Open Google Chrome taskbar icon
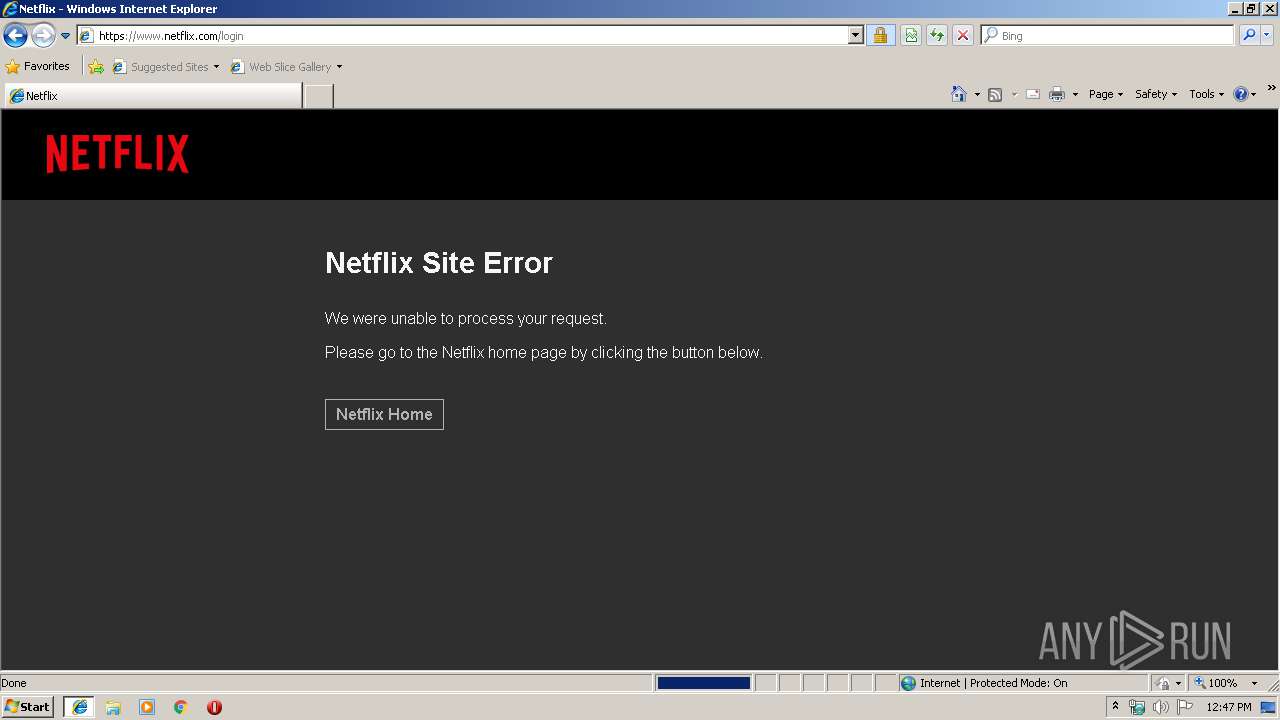 point(181,707)
